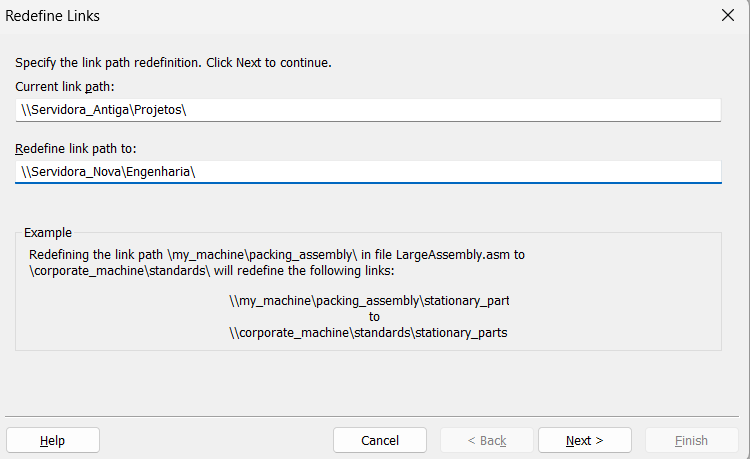Click the Example group box heading
750x459 pixels.
coord(48,233)
